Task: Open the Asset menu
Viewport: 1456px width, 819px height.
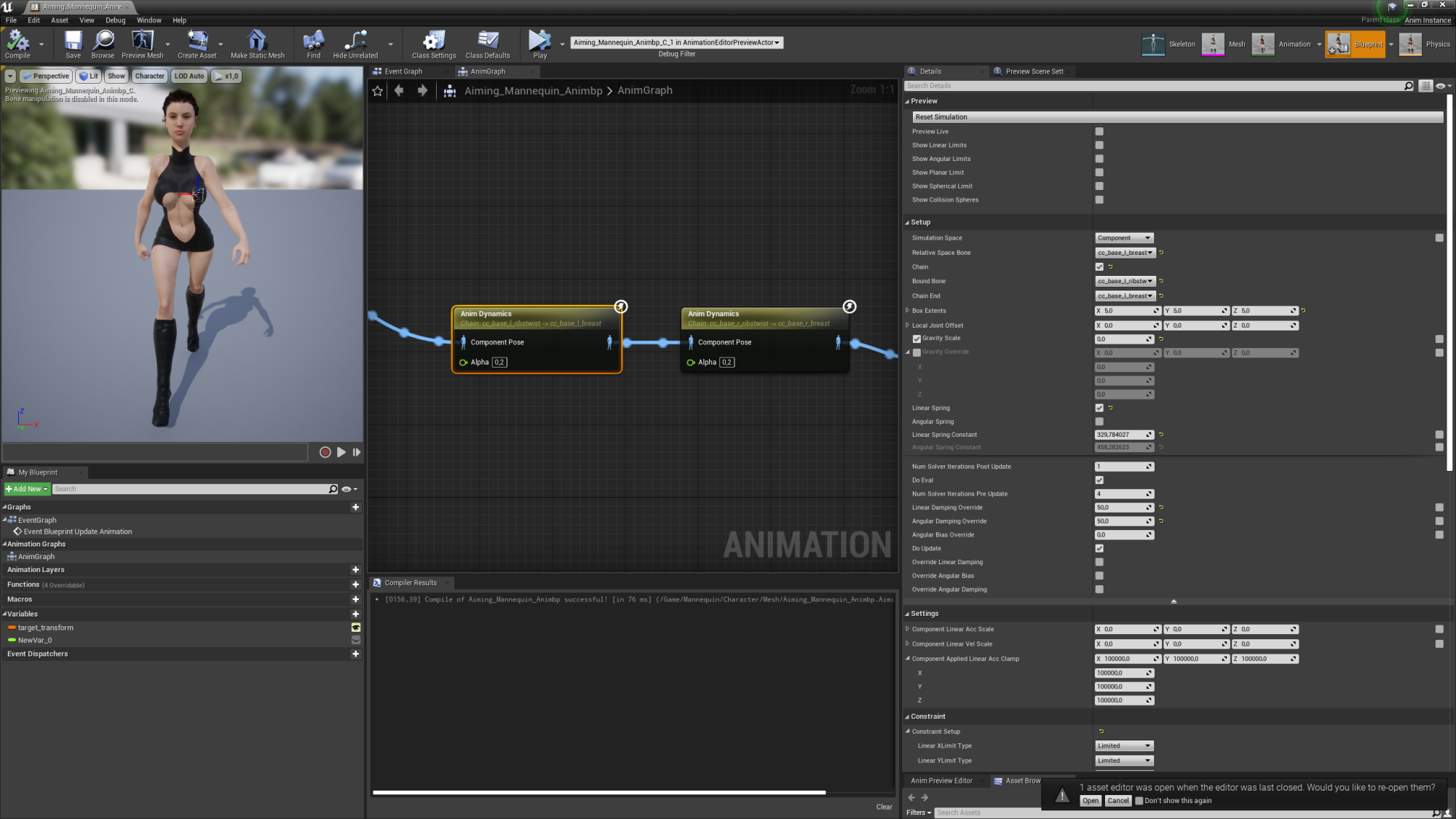Action: [x=60, y=20]
